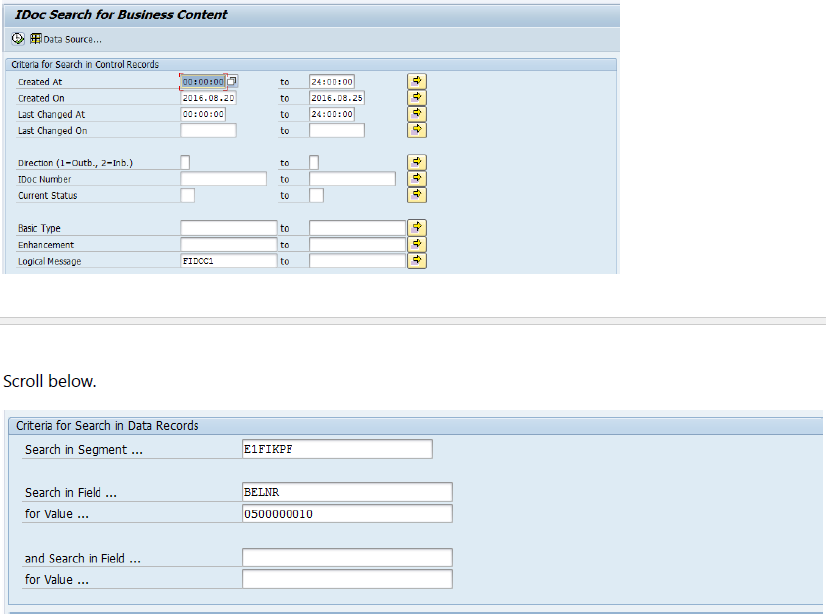Open multiple selection for Last Changed At
This screenshot has height=616, width=826.
[x=417, y=114]
